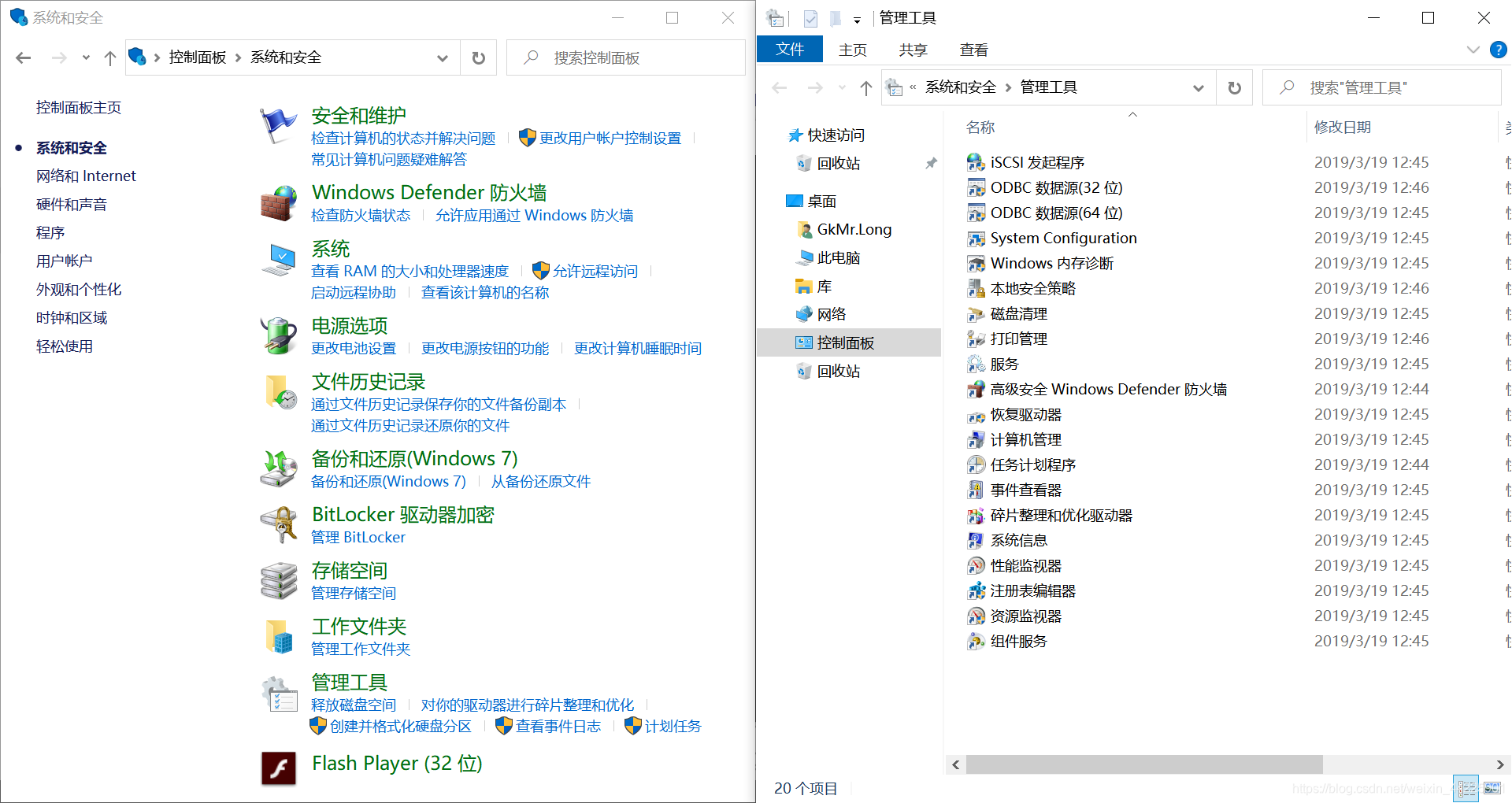Select 硬件和声音 category in sidebar

point(72,204)
